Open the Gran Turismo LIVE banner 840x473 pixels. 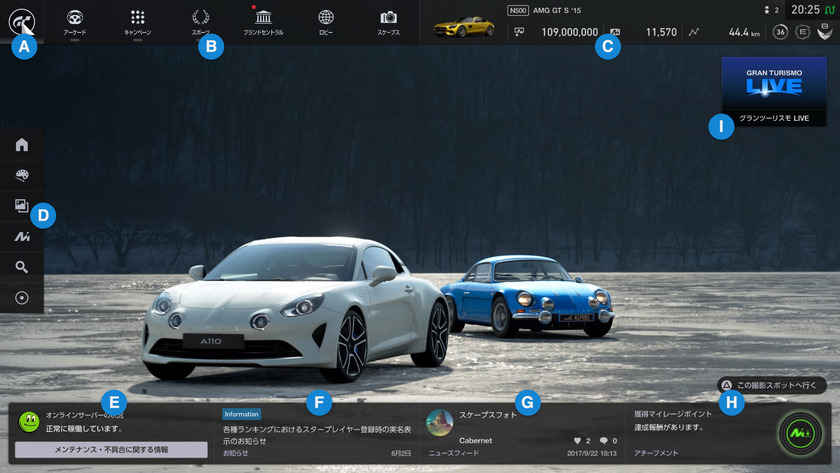point(774,90)
